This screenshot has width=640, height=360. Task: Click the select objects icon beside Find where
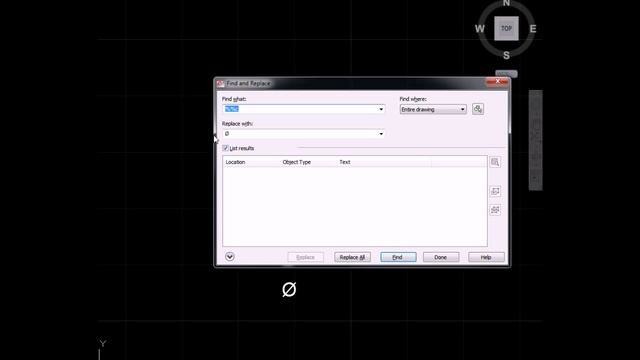[x=478, y=109]
